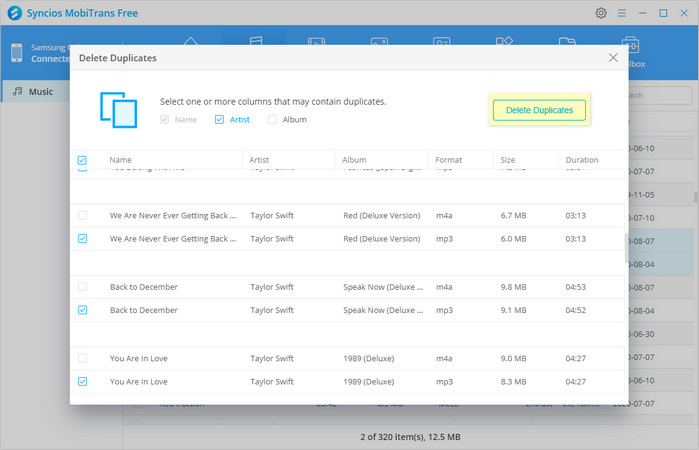Click the Syncios MobiTrans logo icon
The image size is (699, 450).
click(14, 13)
